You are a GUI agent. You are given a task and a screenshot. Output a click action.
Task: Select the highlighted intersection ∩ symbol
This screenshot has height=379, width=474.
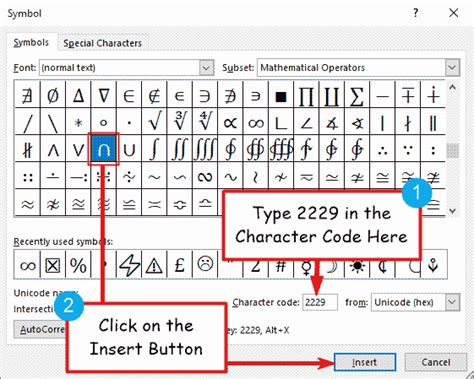click(104, 149)
